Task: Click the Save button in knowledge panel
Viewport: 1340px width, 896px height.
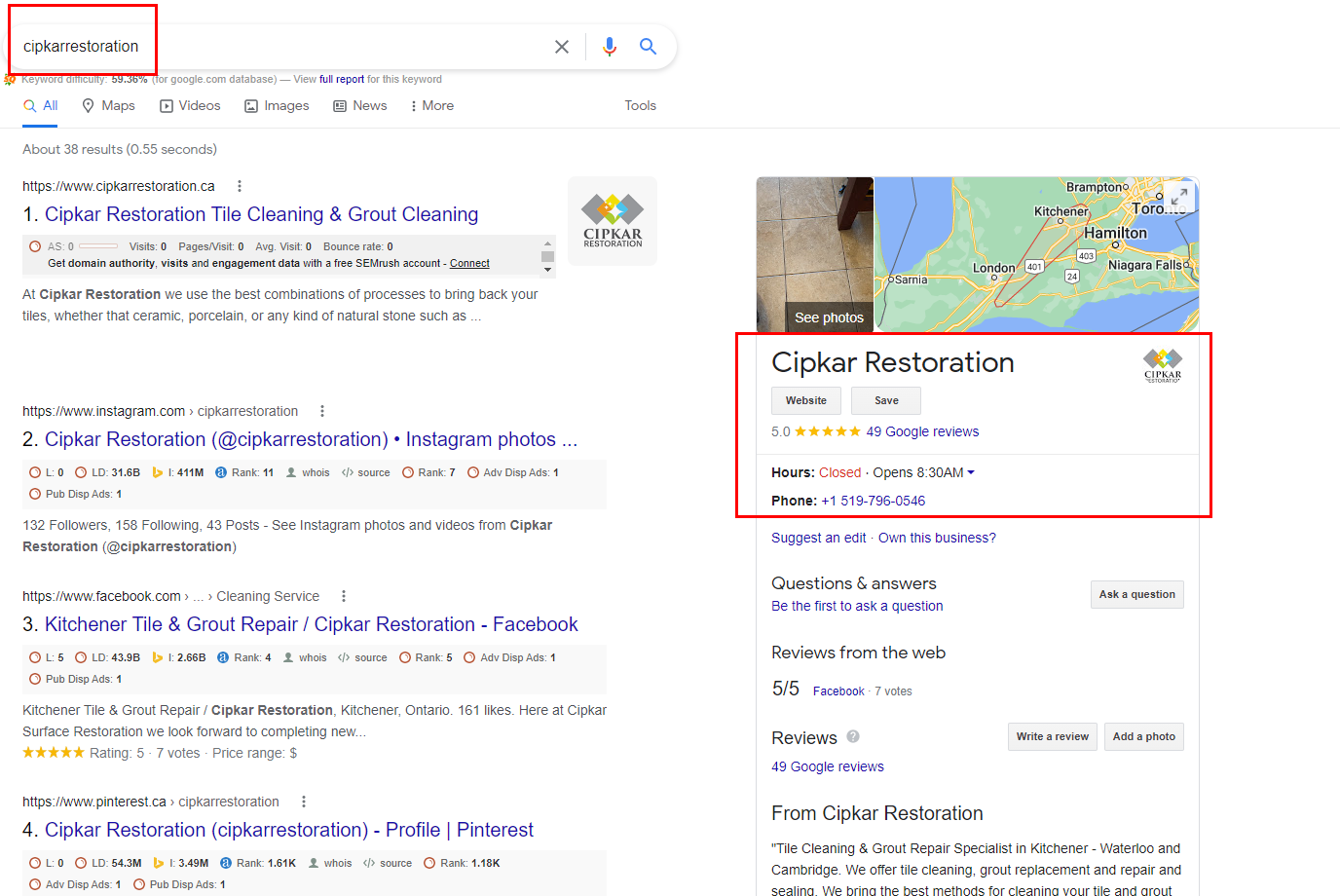Action: point(886,401)
